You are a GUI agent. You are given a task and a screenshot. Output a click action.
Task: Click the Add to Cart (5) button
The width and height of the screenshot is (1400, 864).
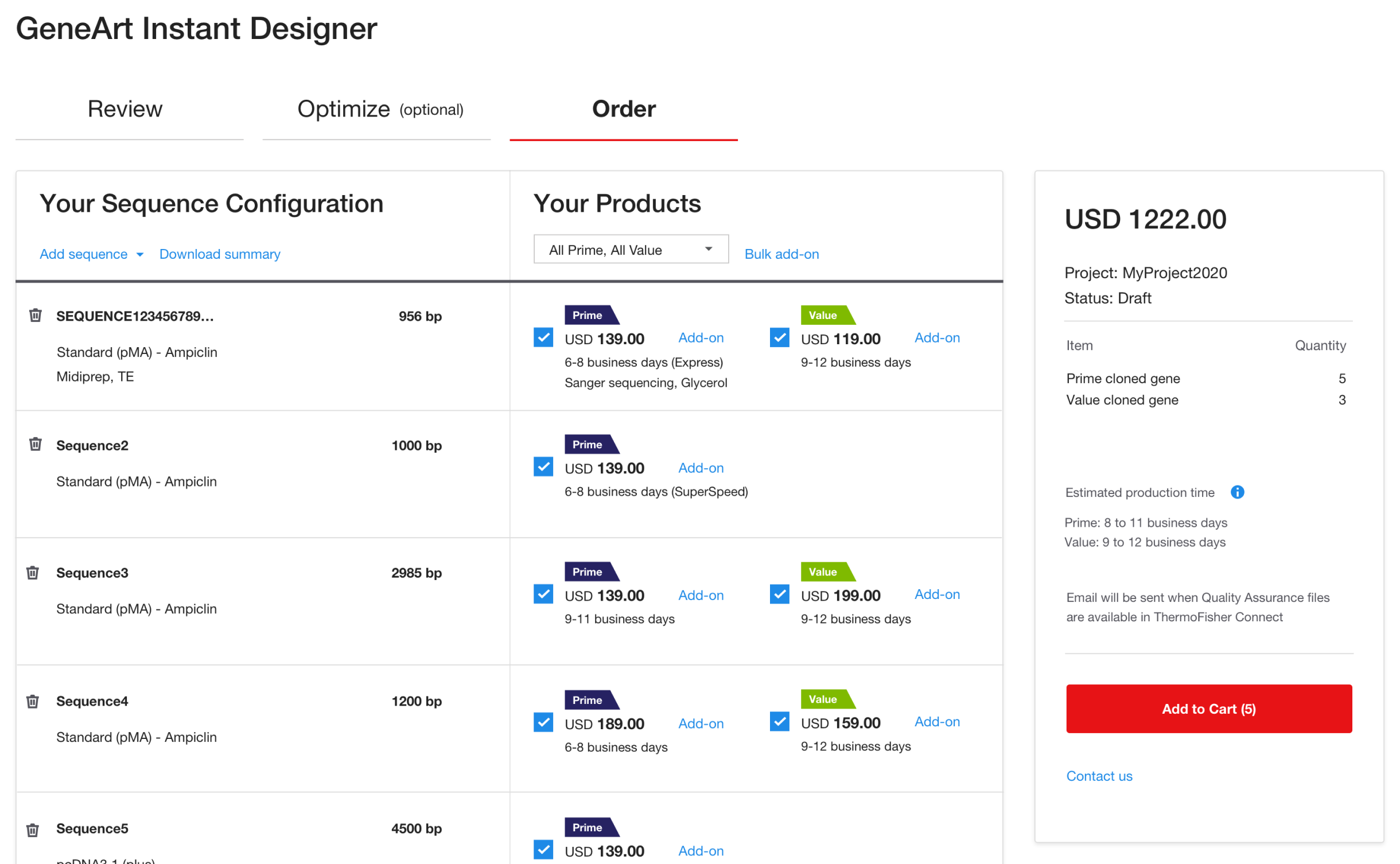click(x=1208, y=709)
